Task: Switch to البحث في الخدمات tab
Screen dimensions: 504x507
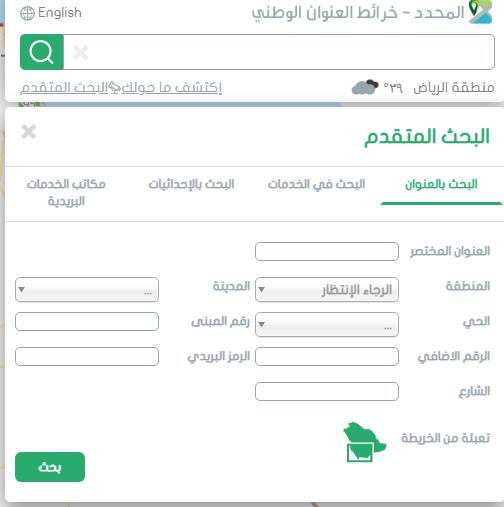Action: point(316,184)
